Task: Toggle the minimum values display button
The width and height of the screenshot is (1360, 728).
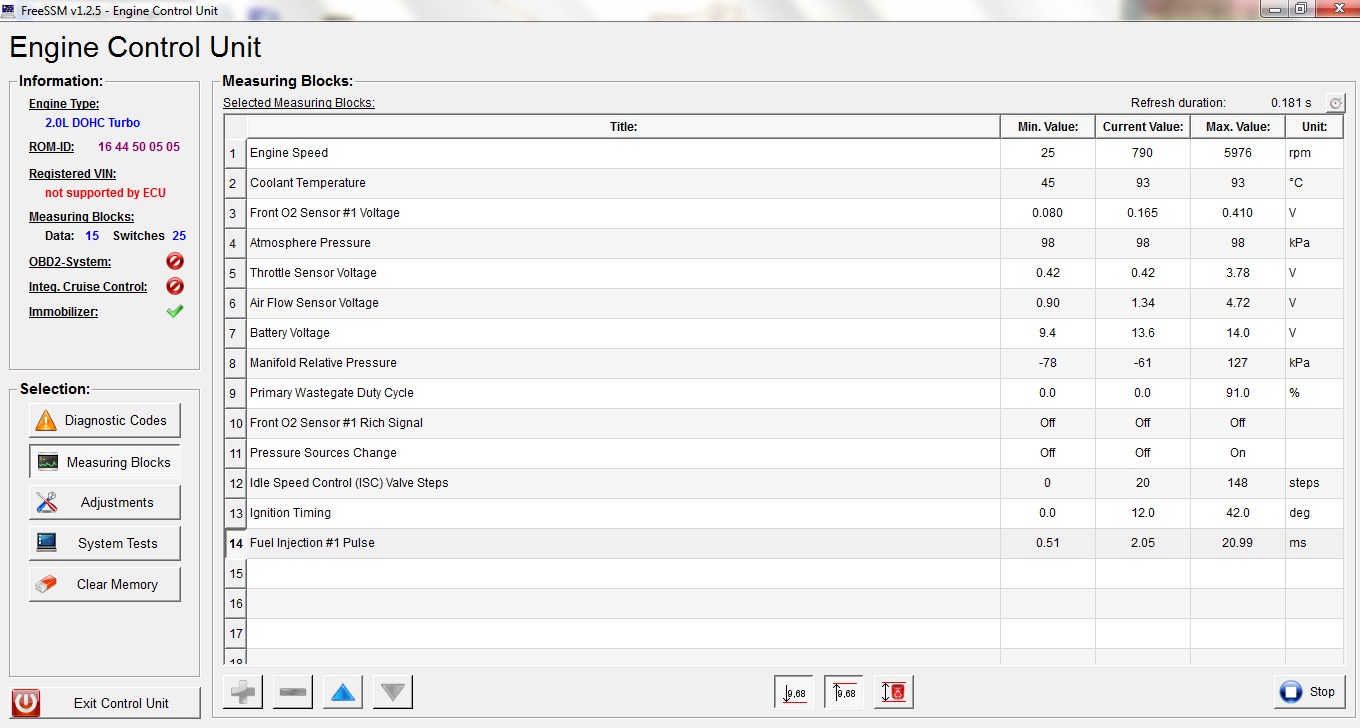Action: pos(794,691)
